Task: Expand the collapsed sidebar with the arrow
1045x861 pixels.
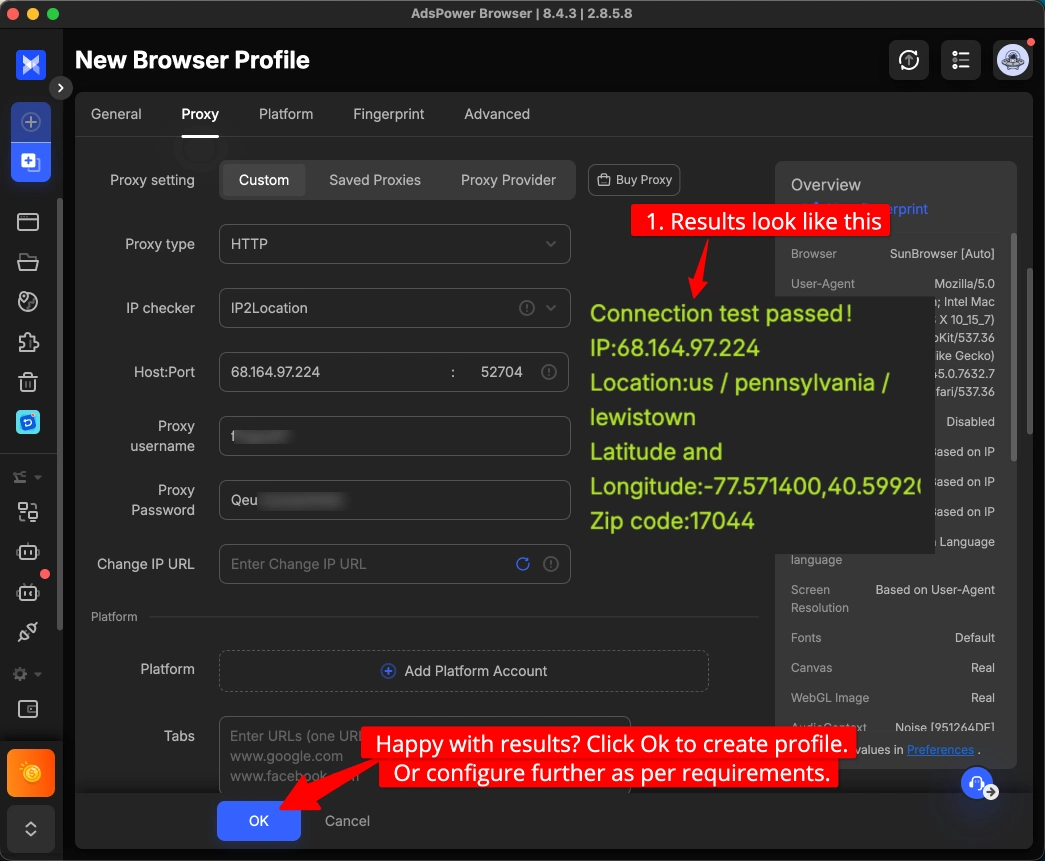Action: [61, 87]
